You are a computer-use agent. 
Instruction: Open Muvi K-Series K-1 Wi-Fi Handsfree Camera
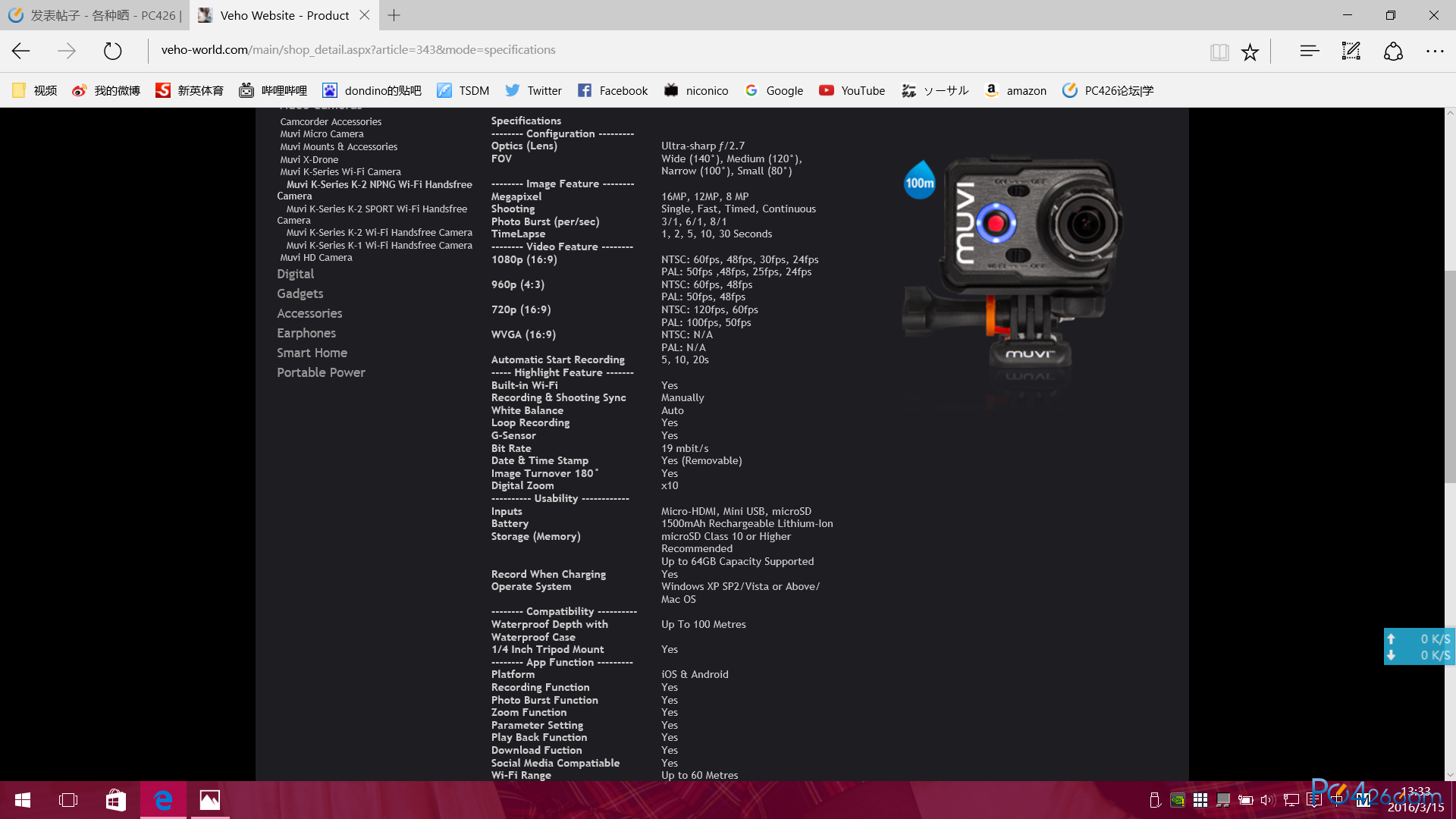click(379, 246)
